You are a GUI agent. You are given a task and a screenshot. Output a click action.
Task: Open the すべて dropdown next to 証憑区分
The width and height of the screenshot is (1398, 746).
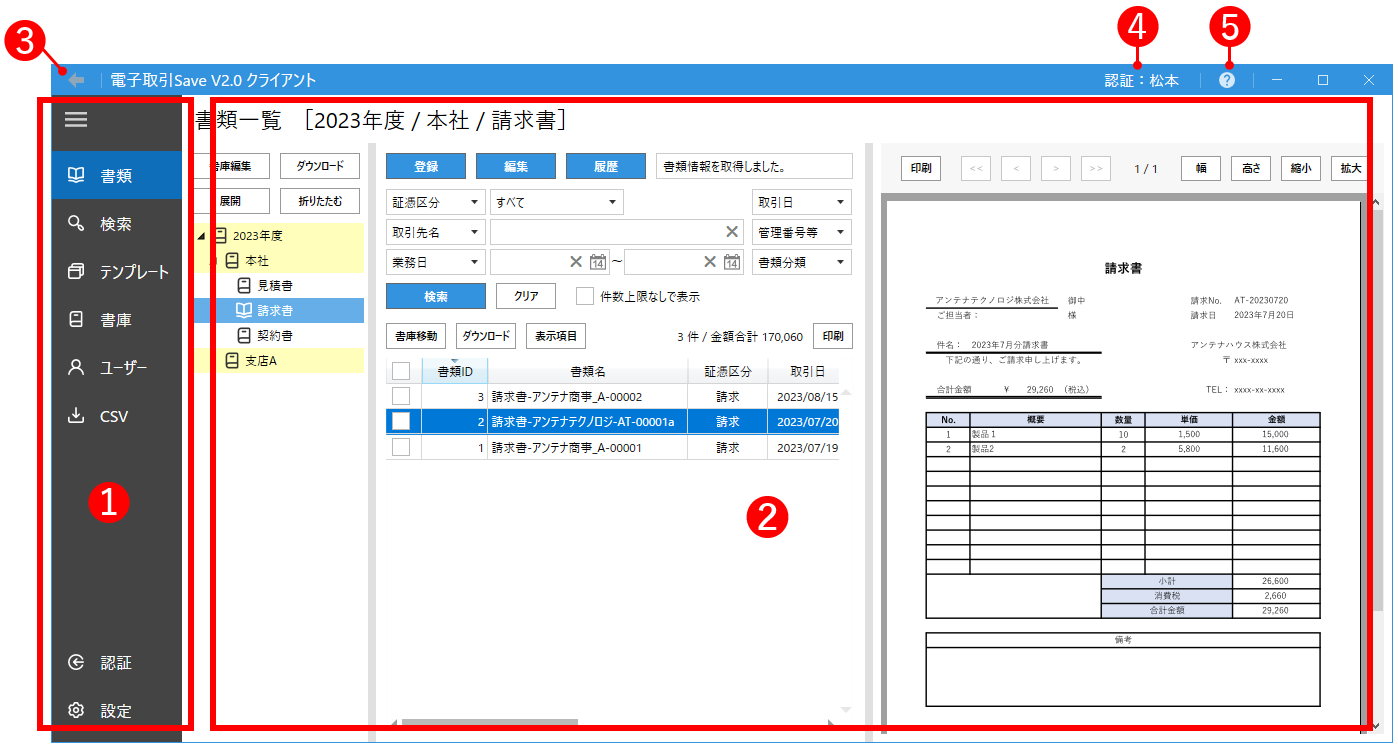(x=556, y=201)
